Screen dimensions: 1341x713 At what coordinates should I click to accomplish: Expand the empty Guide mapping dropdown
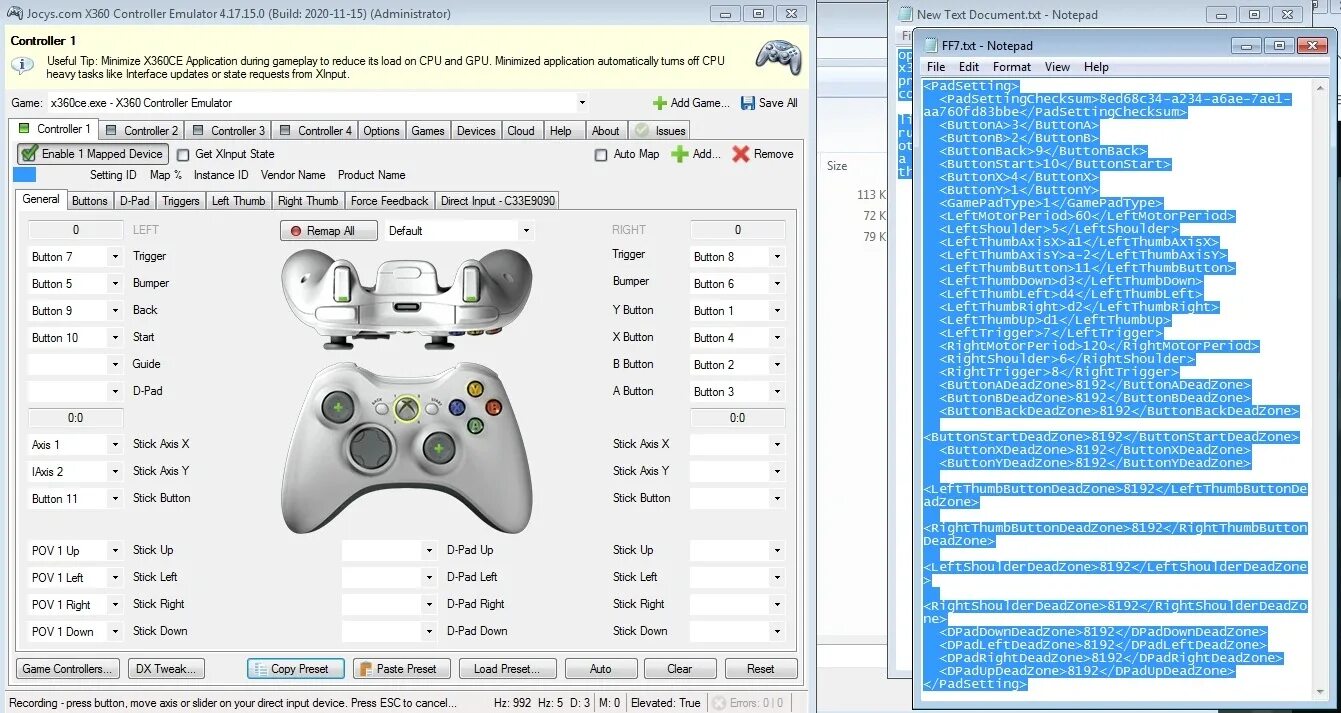click(115, 365)
